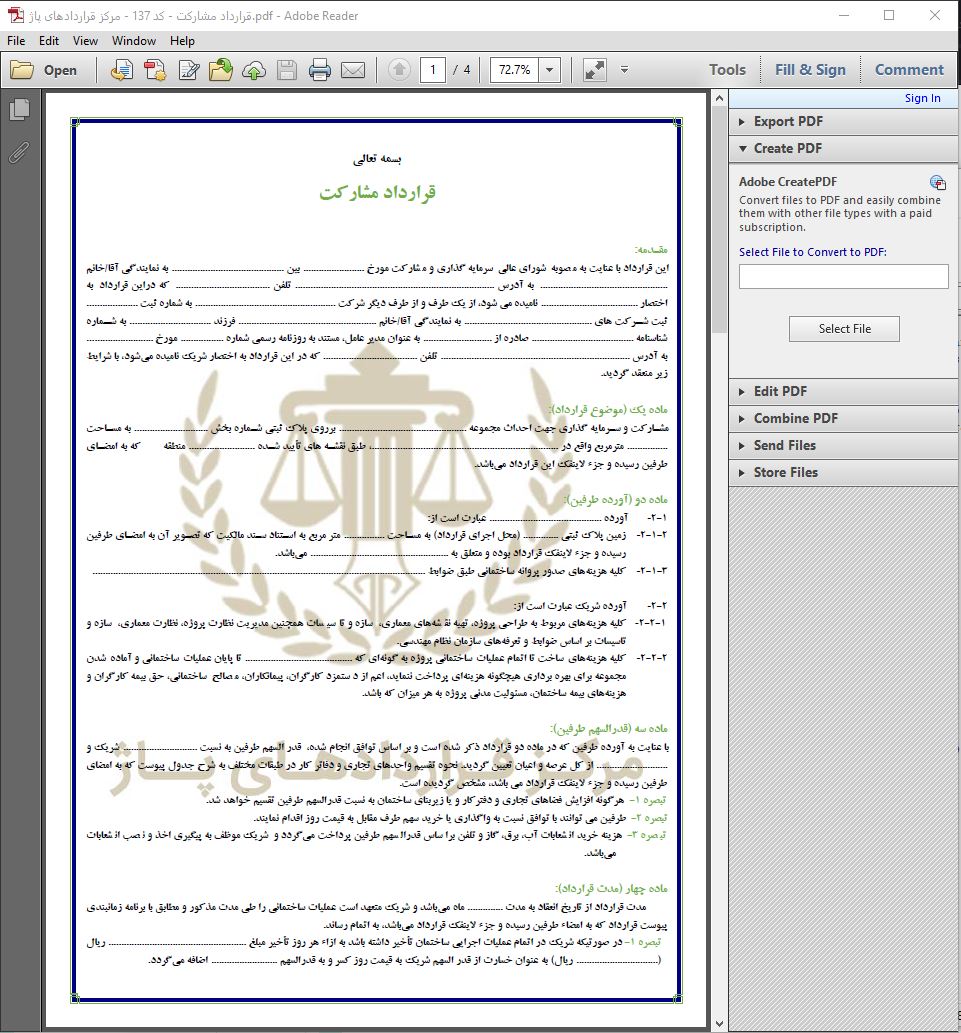Click the Open file folder icon

click(x=22, y=70)
